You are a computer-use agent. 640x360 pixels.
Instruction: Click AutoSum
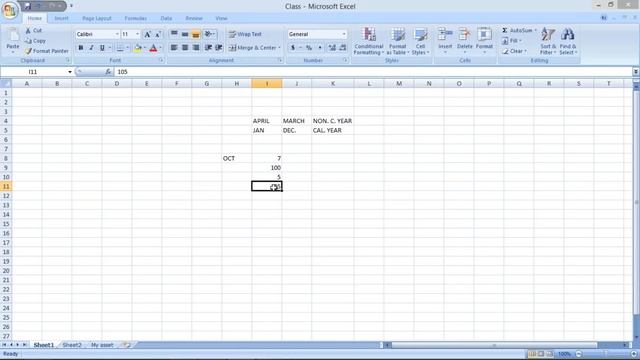coord(517,31)
